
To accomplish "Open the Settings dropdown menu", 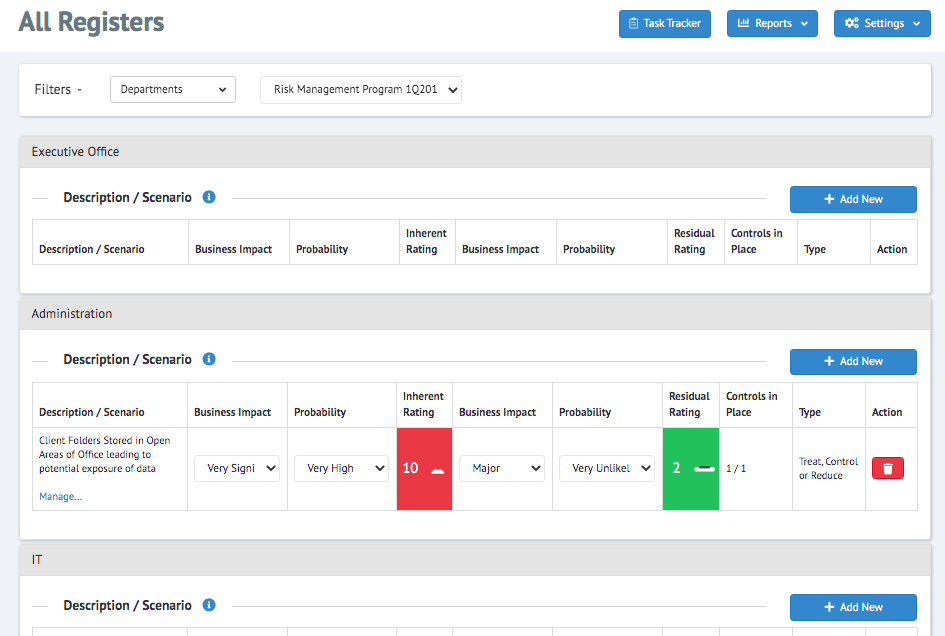I will click(x=882, y=24).
